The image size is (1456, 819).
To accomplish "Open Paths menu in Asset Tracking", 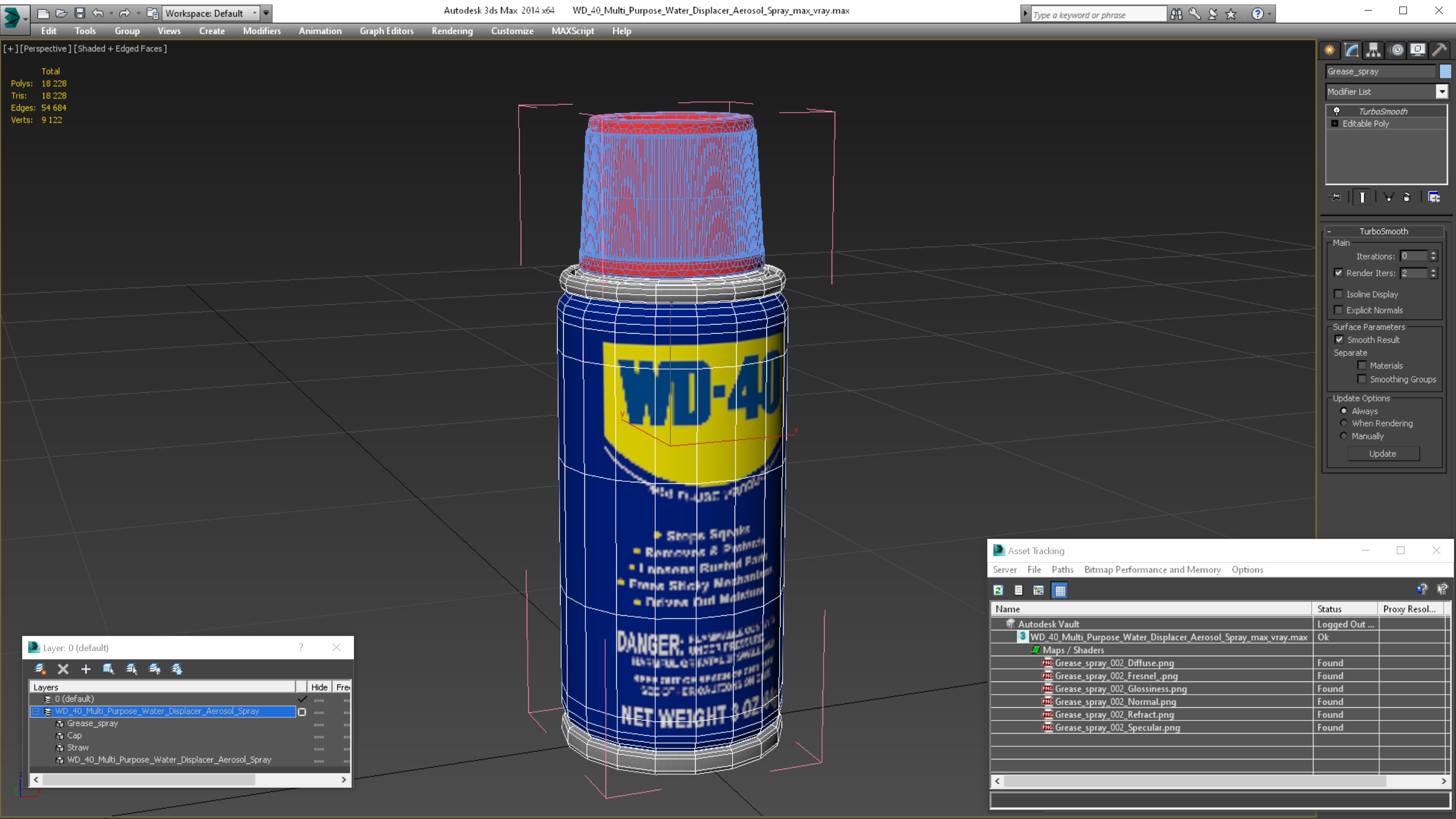I will pyautogui.click(x=1063, y=569).
